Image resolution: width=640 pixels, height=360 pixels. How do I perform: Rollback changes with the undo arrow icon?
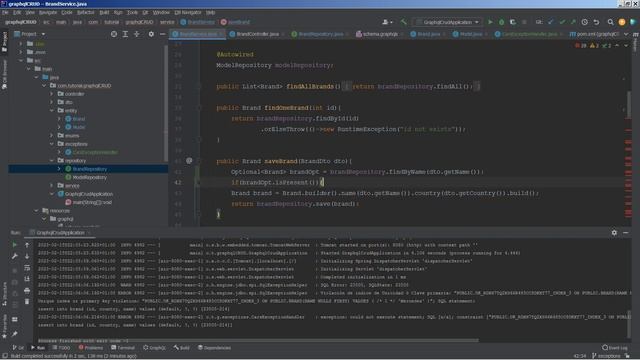[x=596, y=22]
